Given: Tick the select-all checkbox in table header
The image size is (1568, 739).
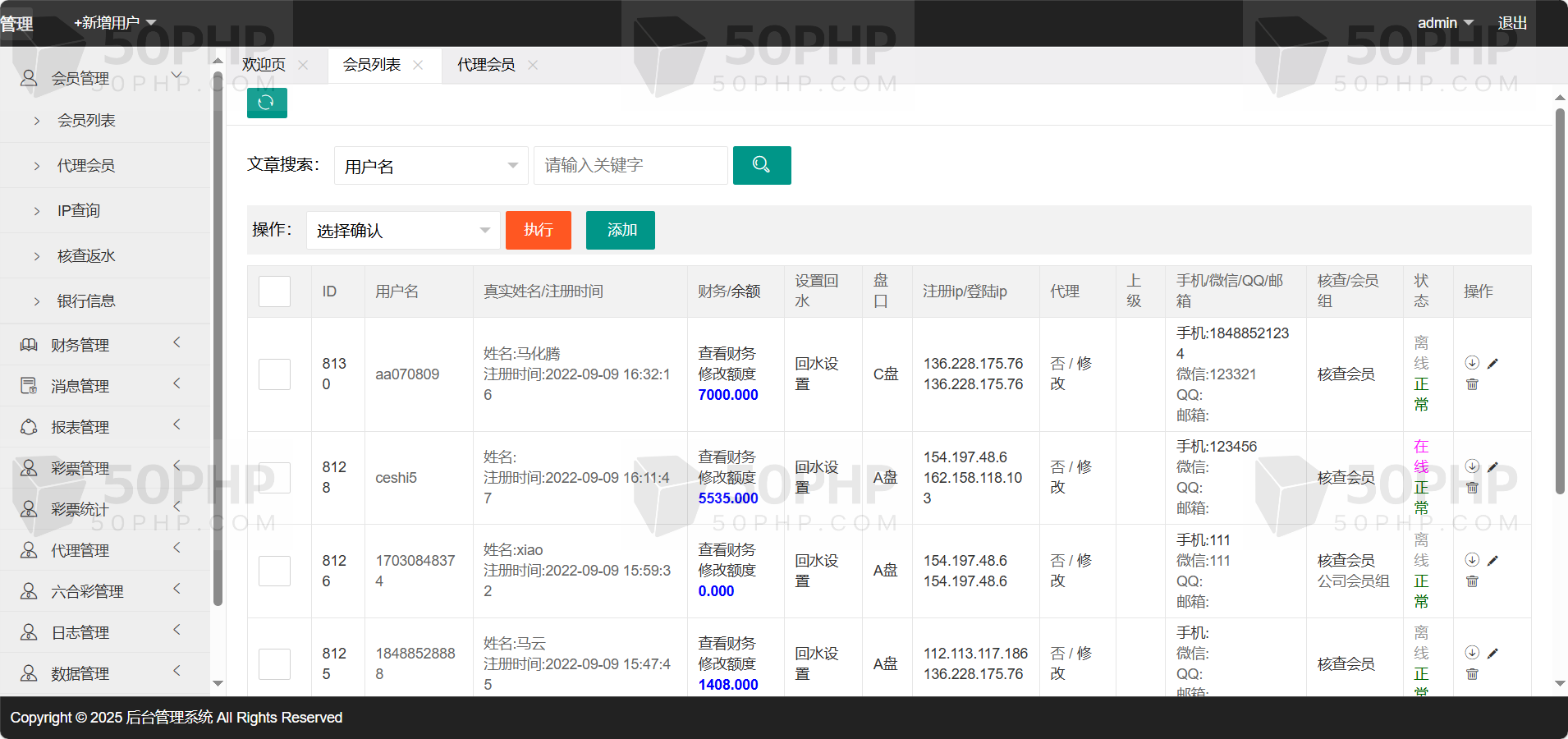Looking at the screenshot, I should (x=274, y=291).
